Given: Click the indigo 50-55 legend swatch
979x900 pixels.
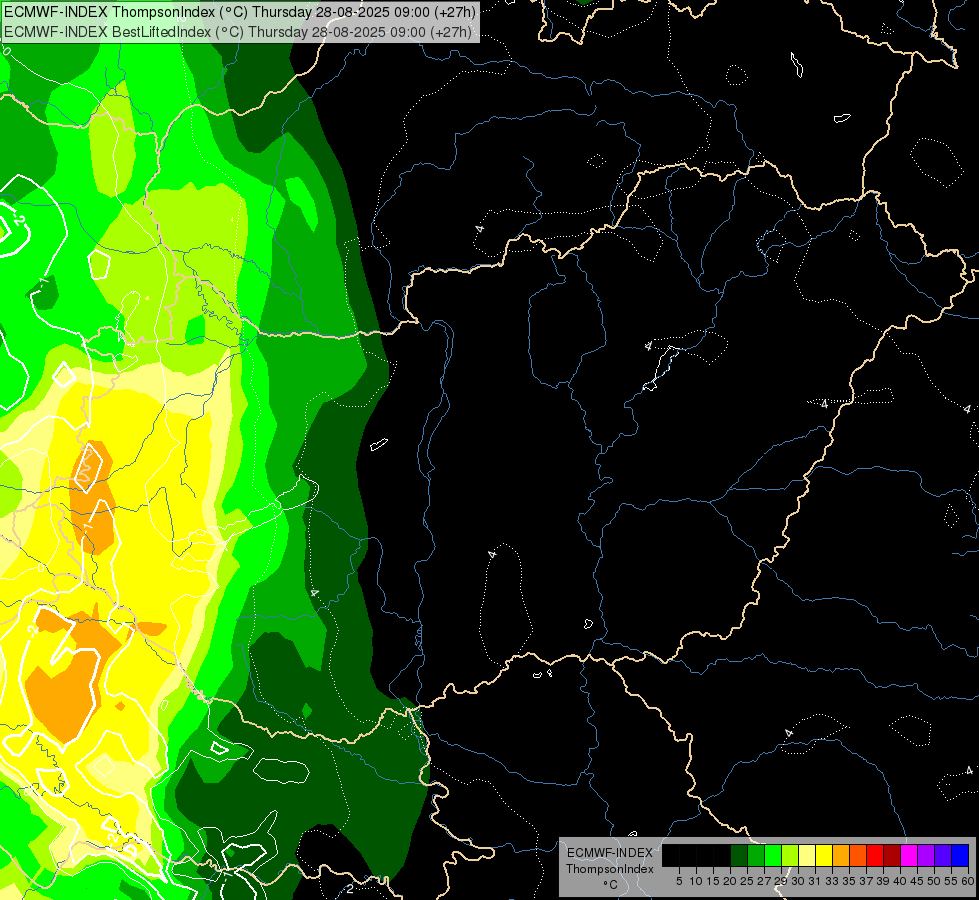Looking at the screenshot, I should tap(943, 855).
